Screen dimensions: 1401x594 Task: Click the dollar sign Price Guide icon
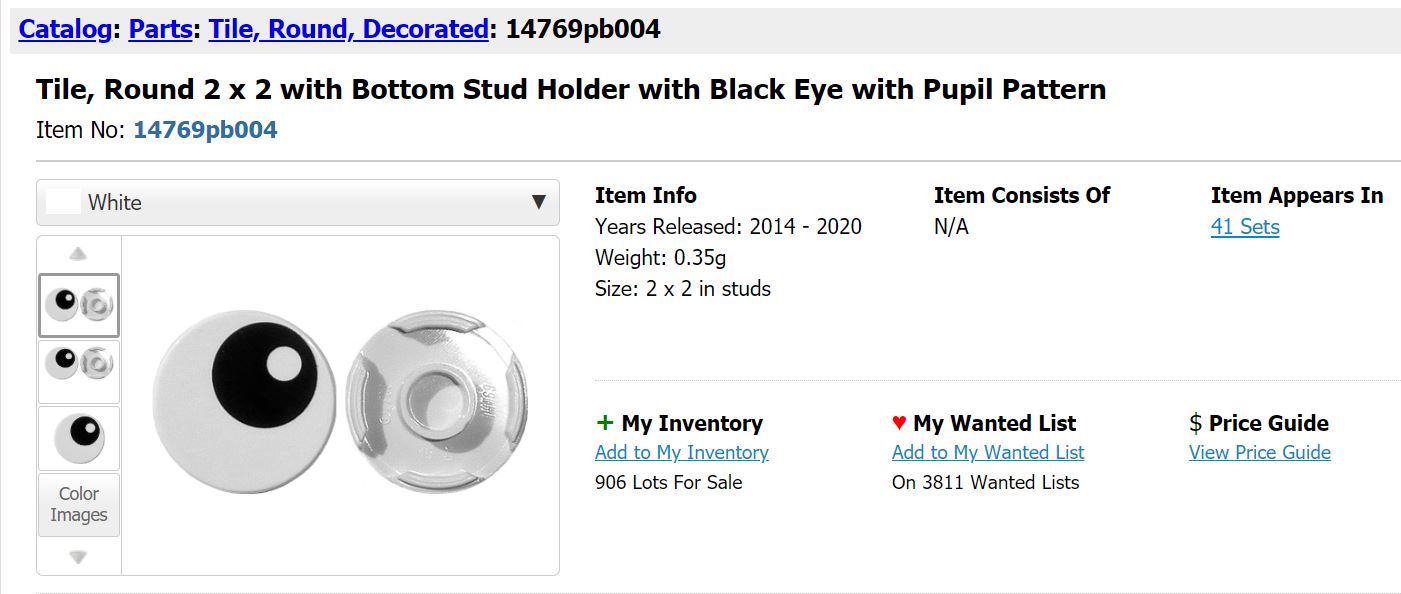tap(1195, 423)
